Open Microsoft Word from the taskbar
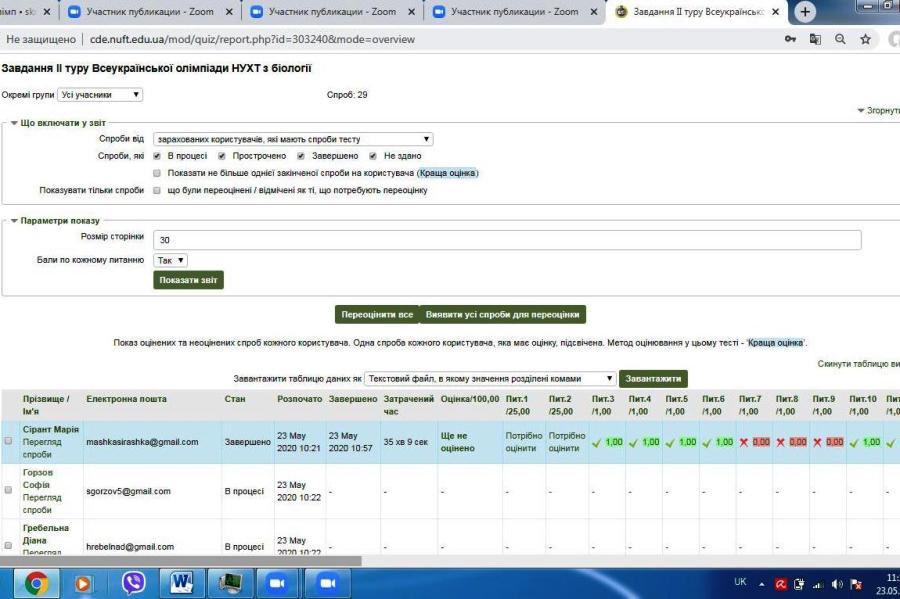Image resolution: width=900 pixels, height=599 pixels. point(182,582)
